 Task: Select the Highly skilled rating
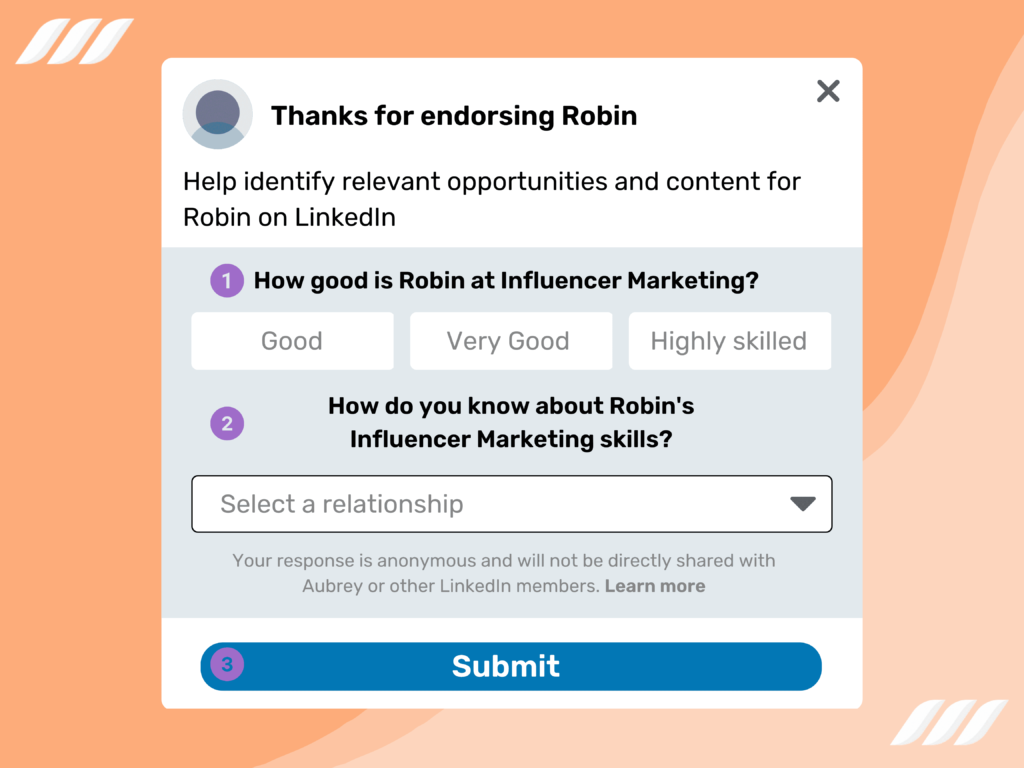[x=729, y=341]
